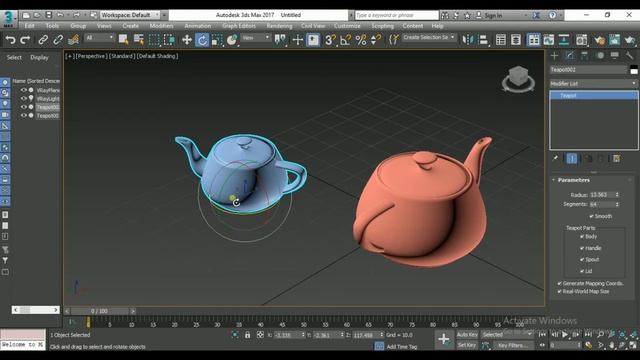640x360 pixels.
Task: Activate the Unlink Selection tool
Action: 58,40
